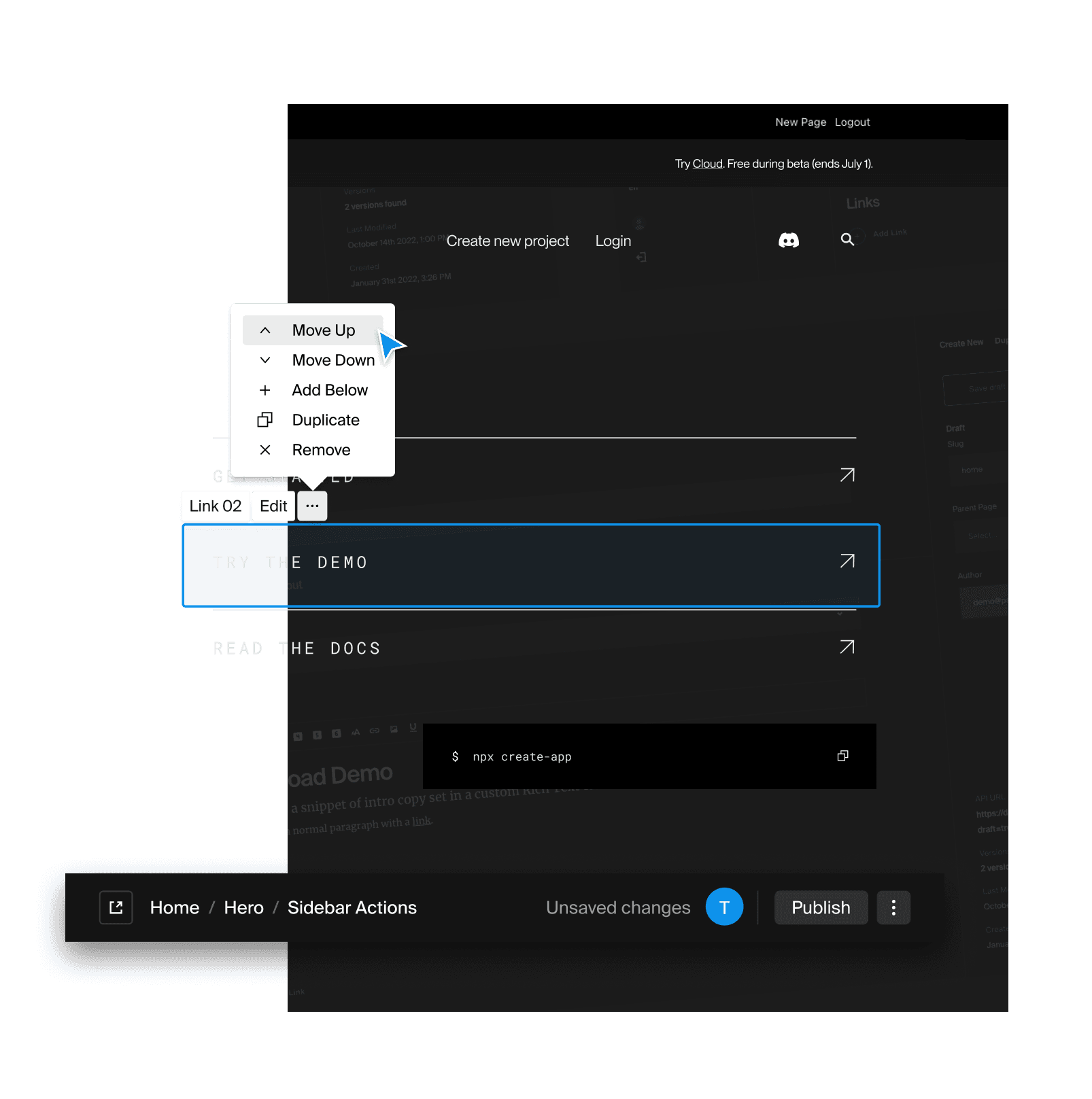Screen dimensions: 1092x1099
Task: Click the Publish button
Action: coord(821,907)
